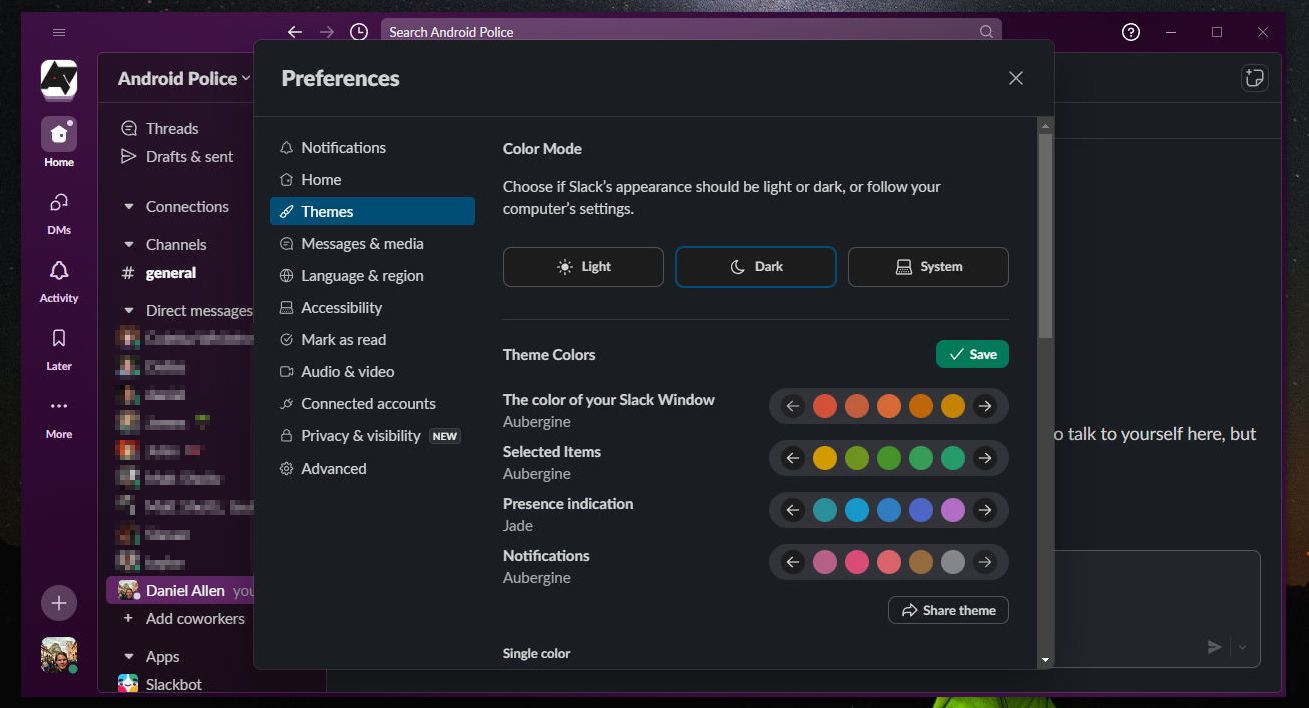Go to Home in the sidebar
Viewport: 1309px width, 708px height.
coord(59,142)
